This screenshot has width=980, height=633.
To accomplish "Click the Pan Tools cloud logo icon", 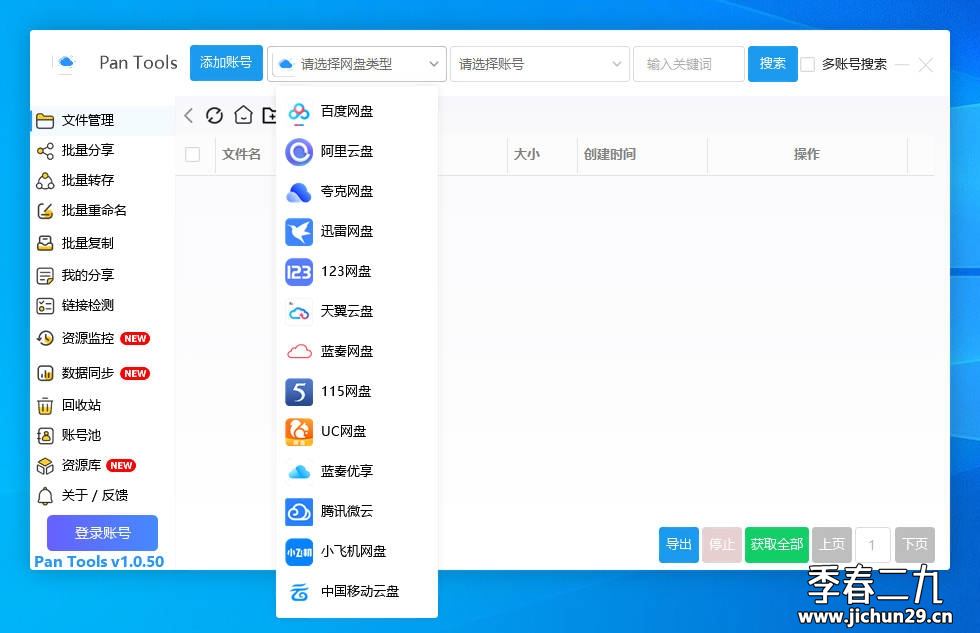I will point(66,62).
